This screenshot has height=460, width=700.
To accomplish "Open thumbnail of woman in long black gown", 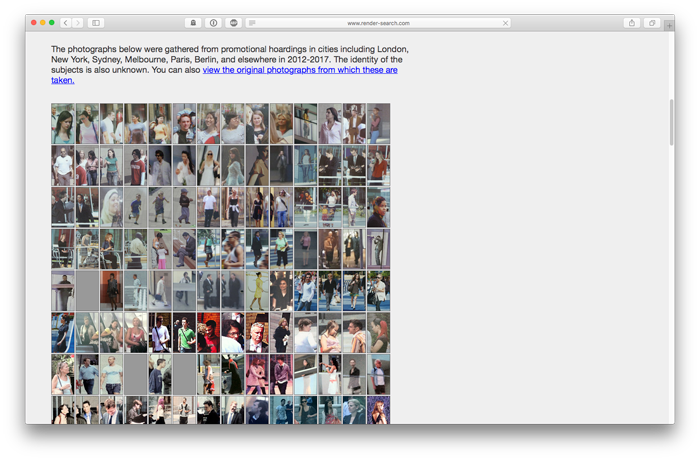I will pos(233,375).
